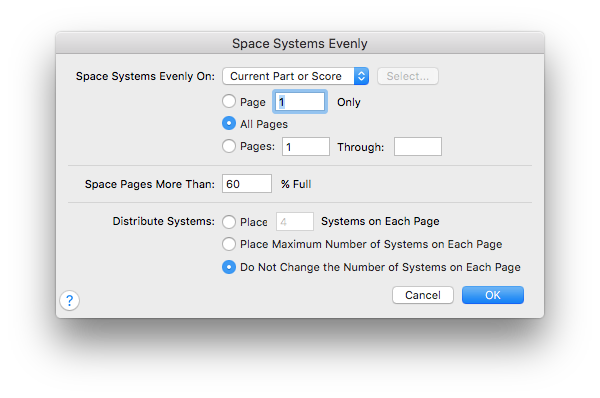Select the Pages Through range radio button
The width and height of the screenshot is (600, 398).
[x=229, y=146]
